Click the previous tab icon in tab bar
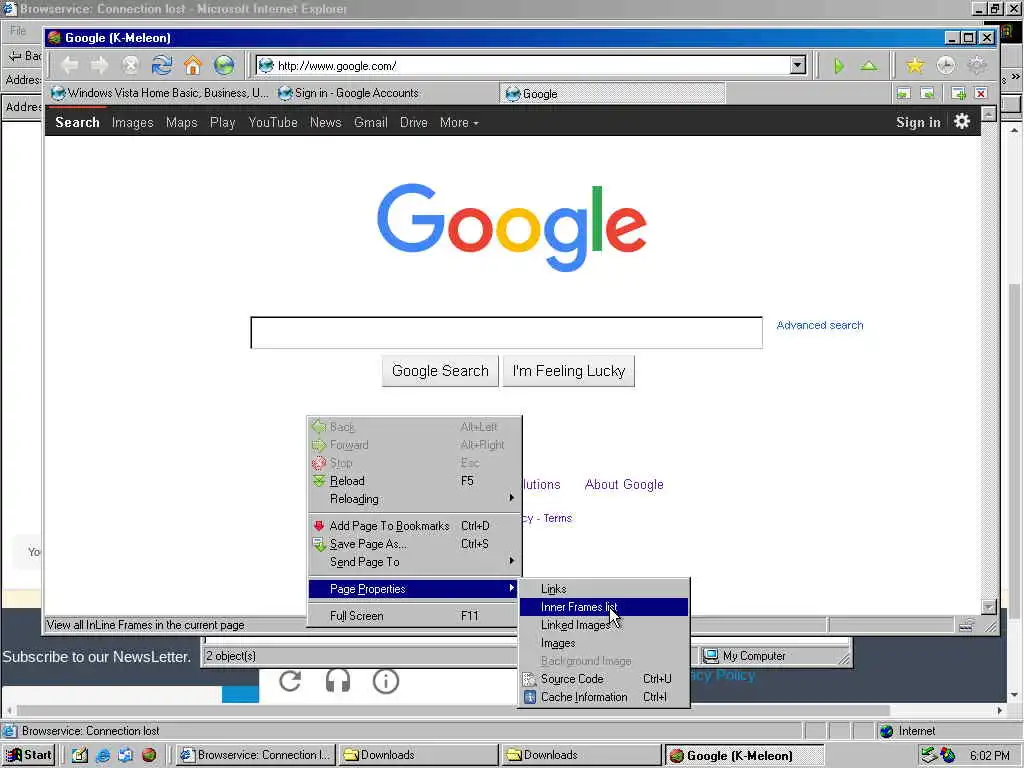The height and width of the screenshot is (768, 1024). click(903, 93)
